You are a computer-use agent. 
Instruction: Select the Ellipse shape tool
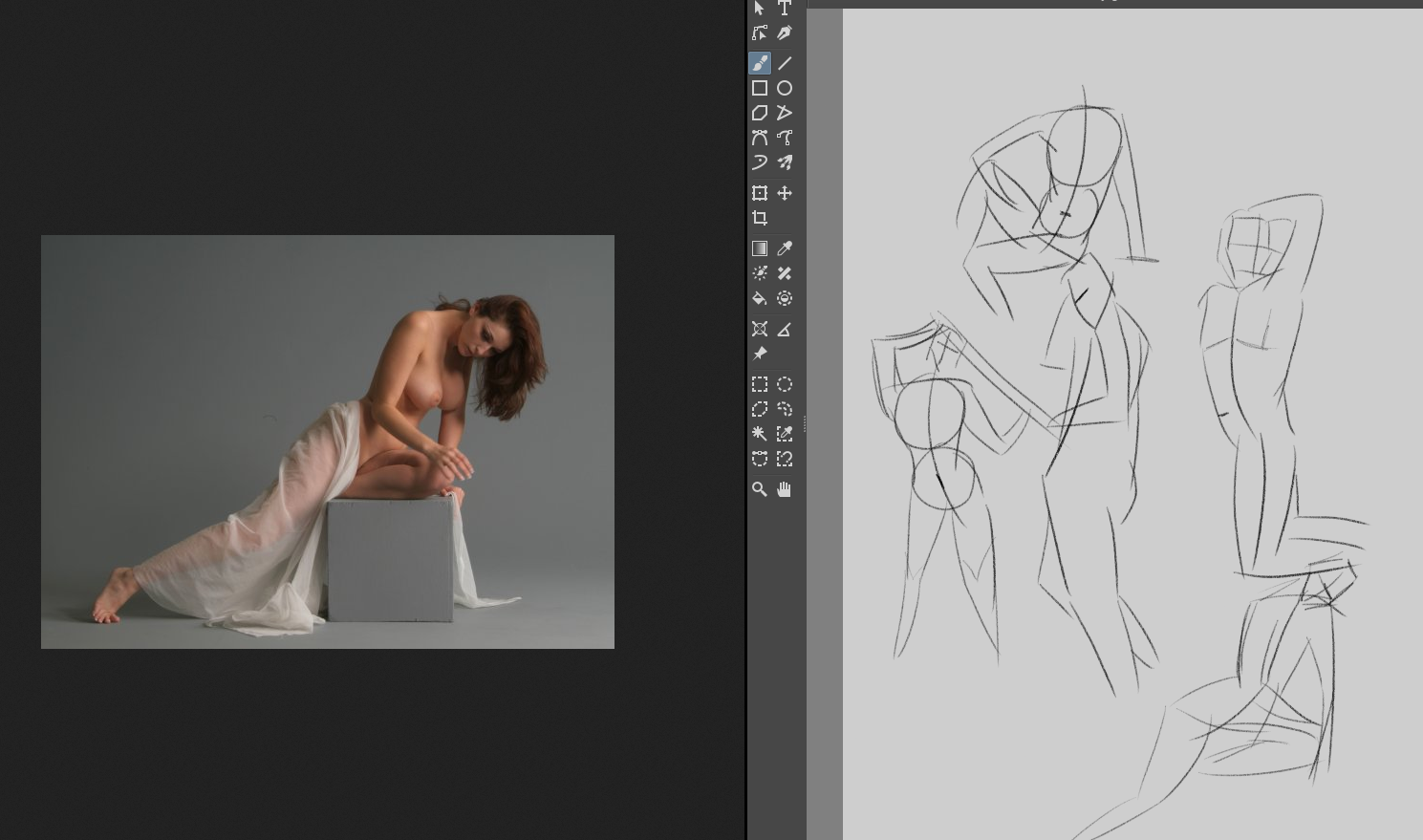click(x=785, y=88)
